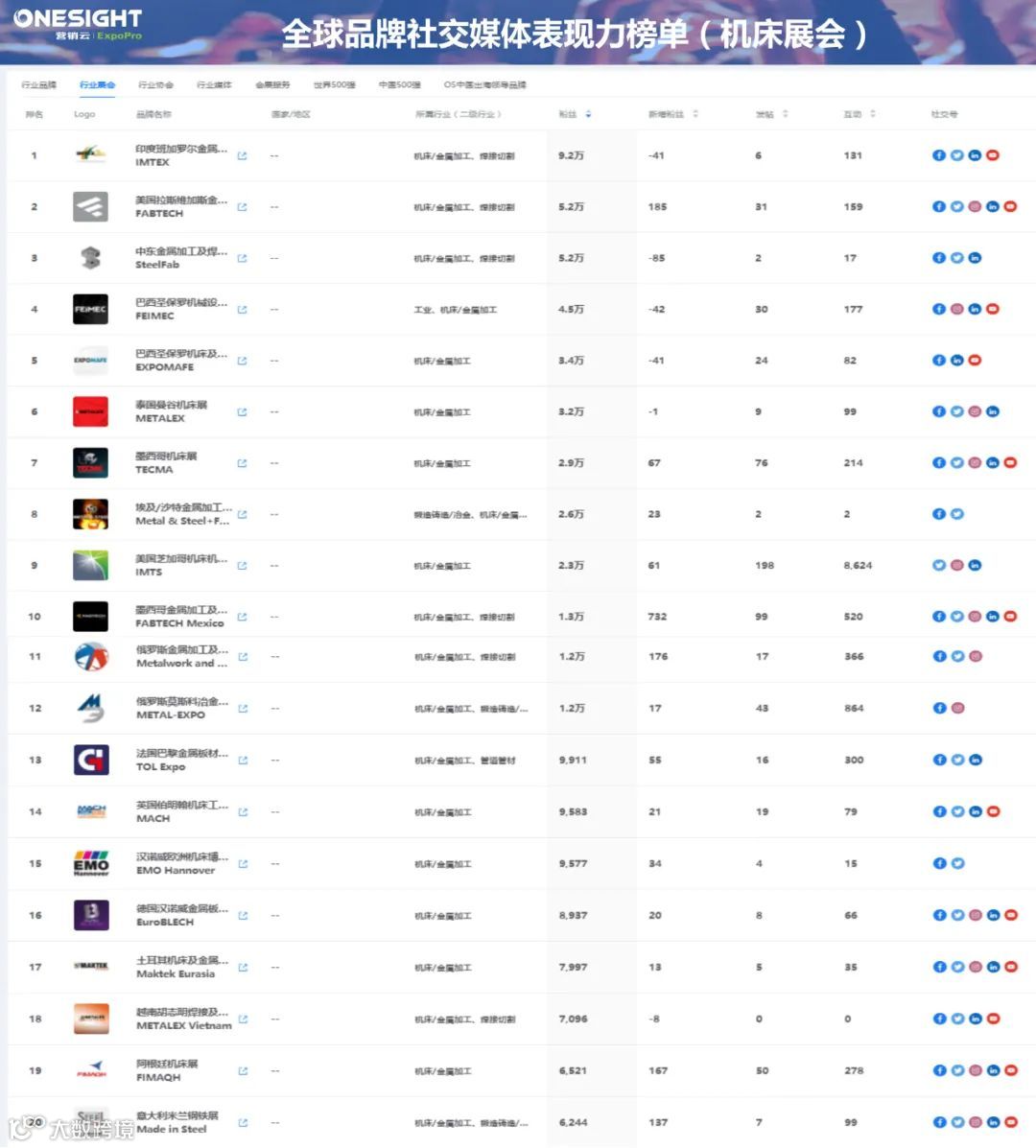Switch to 中国500强 tab
The height and width of the screenshot is (1148, 1036).
(400, 85)
